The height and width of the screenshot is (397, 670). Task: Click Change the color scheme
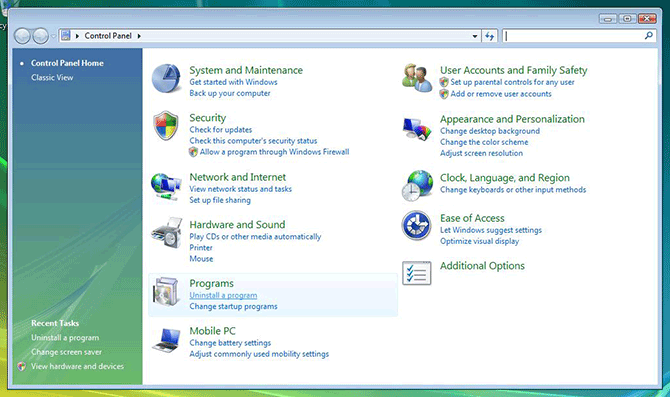tap(484, 142)
